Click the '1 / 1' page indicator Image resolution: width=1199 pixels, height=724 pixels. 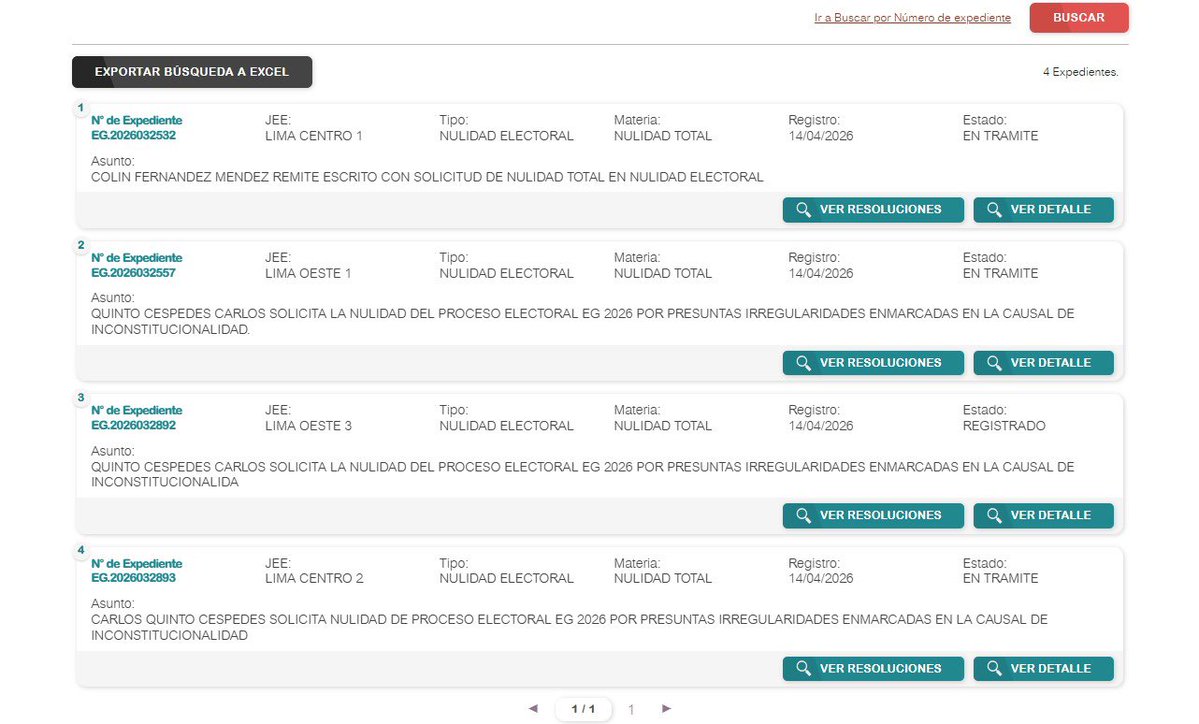pos(583,709)
